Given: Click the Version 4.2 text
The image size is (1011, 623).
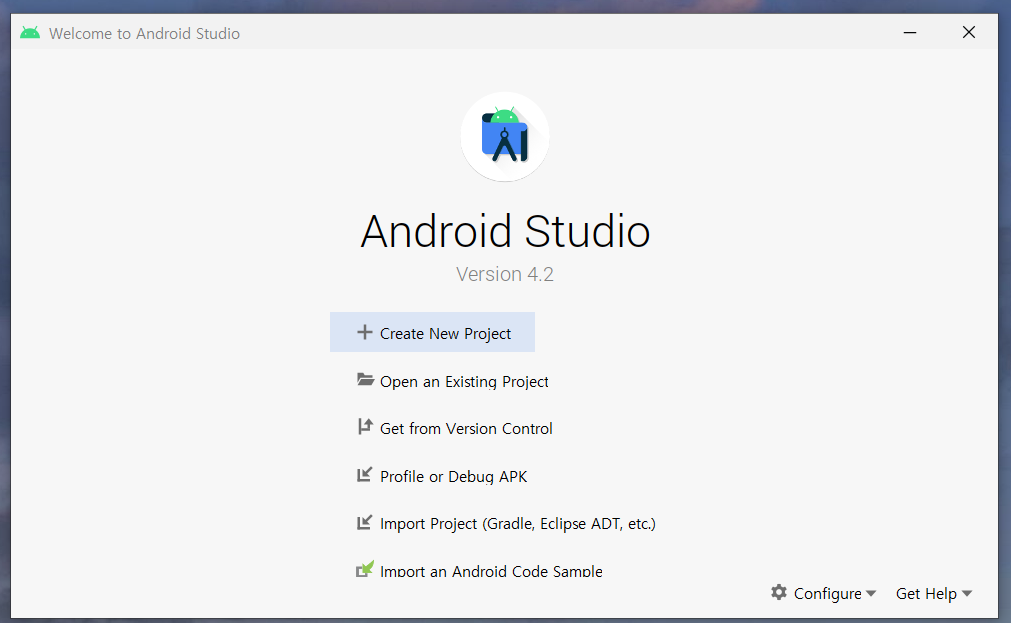Looking at the screenshot, I should coord(505,274).
